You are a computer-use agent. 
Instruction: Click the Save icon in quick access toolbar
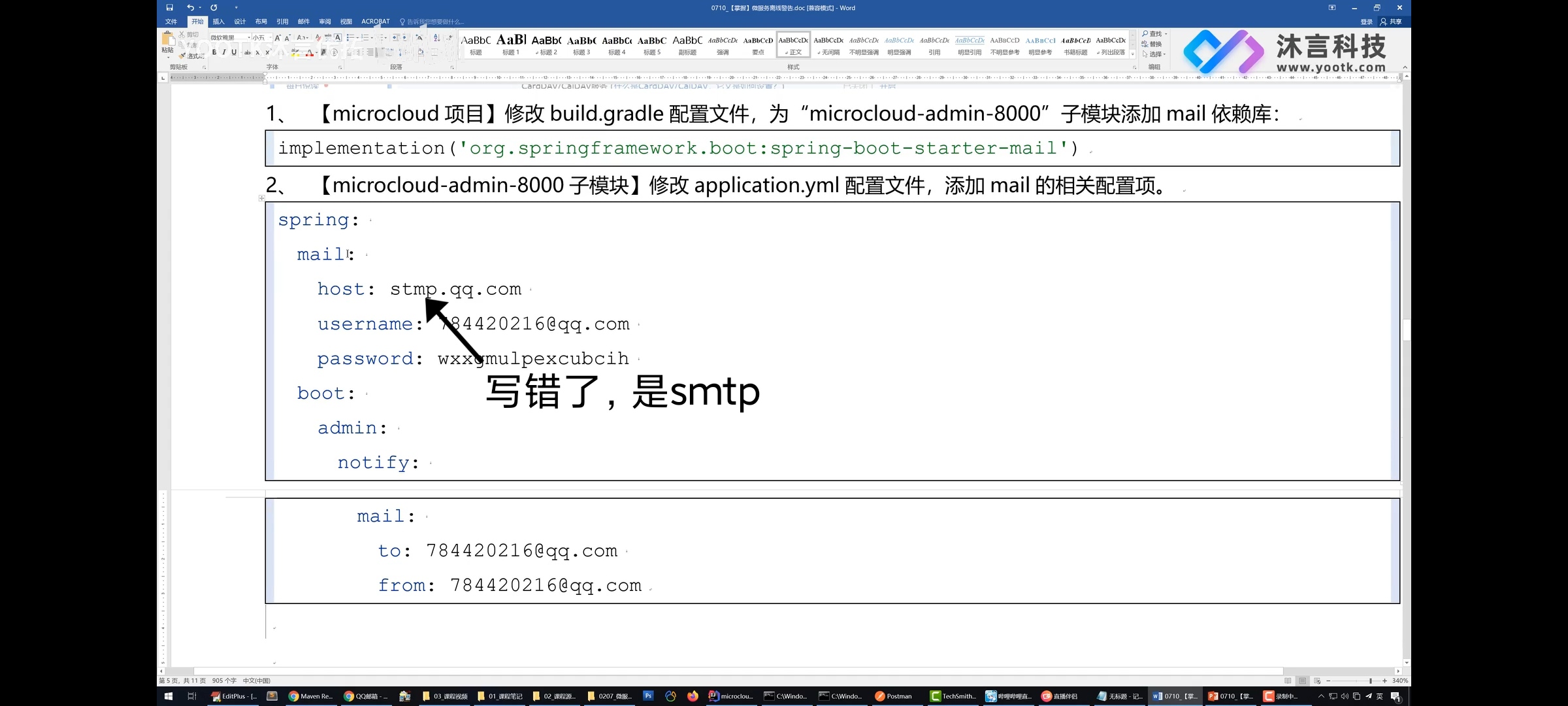(169, 8)
